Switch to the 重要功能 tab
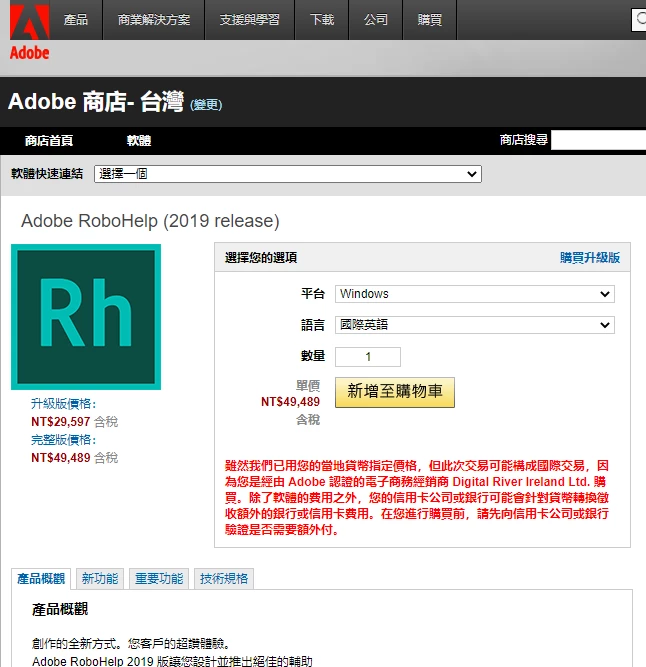Image resolution: width=646 pixels, height=667 pixels. (x=159, y=579)
